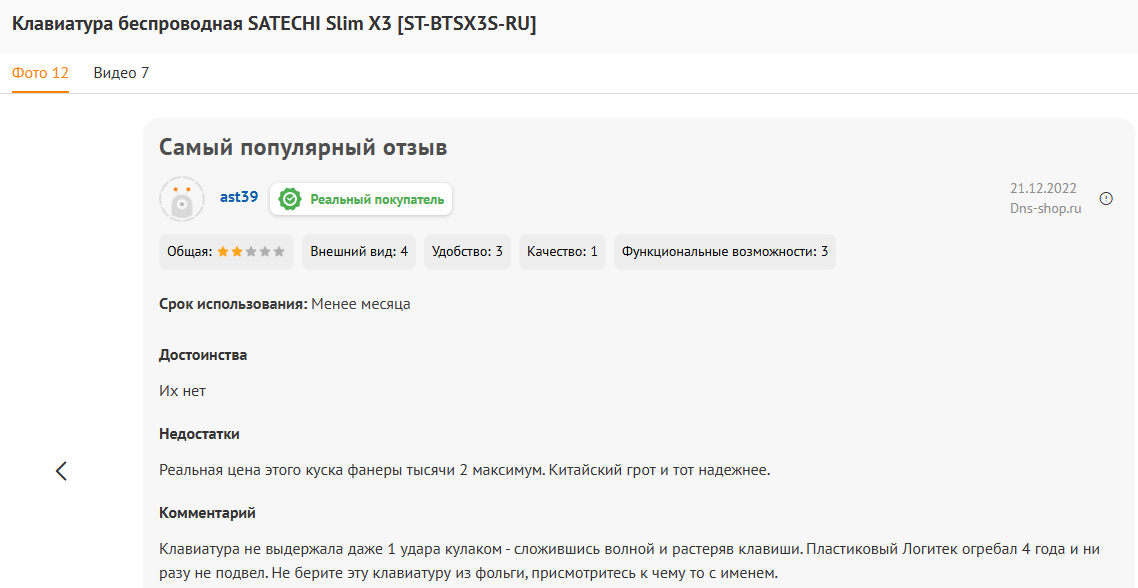This screenshot has width=1138, height=588.
Task: Click the Комментарий heading
Action: (208, 513)
